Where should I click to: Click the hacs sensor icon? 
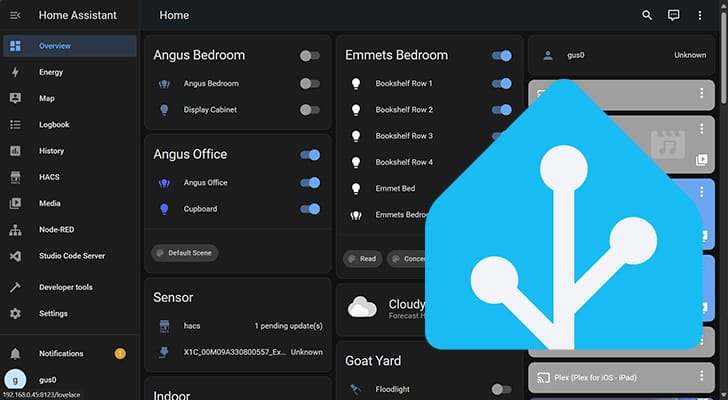(164, 326)
